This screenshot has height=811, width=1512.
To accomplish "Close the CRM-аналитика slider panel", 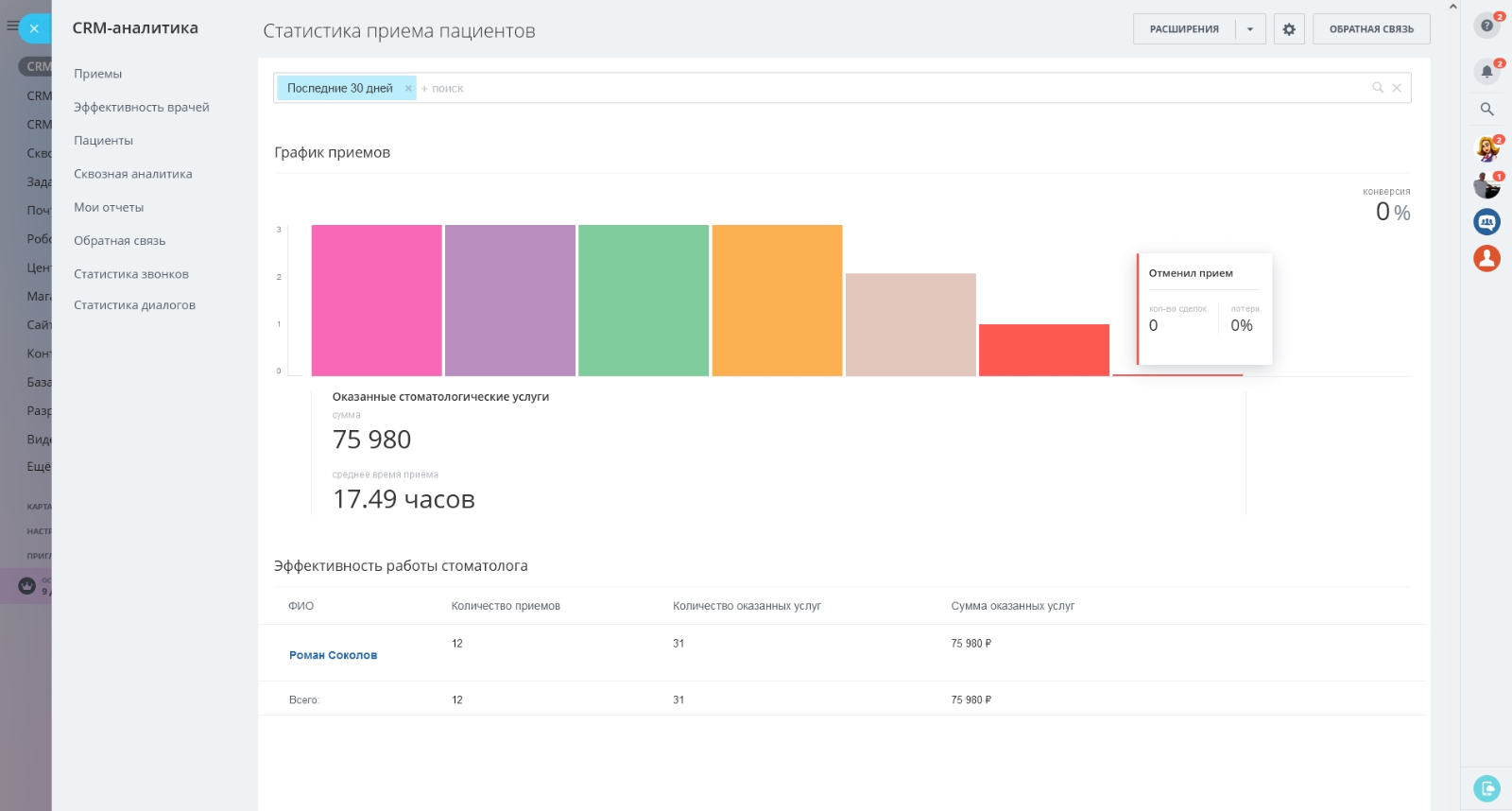I will pos(34,28).
